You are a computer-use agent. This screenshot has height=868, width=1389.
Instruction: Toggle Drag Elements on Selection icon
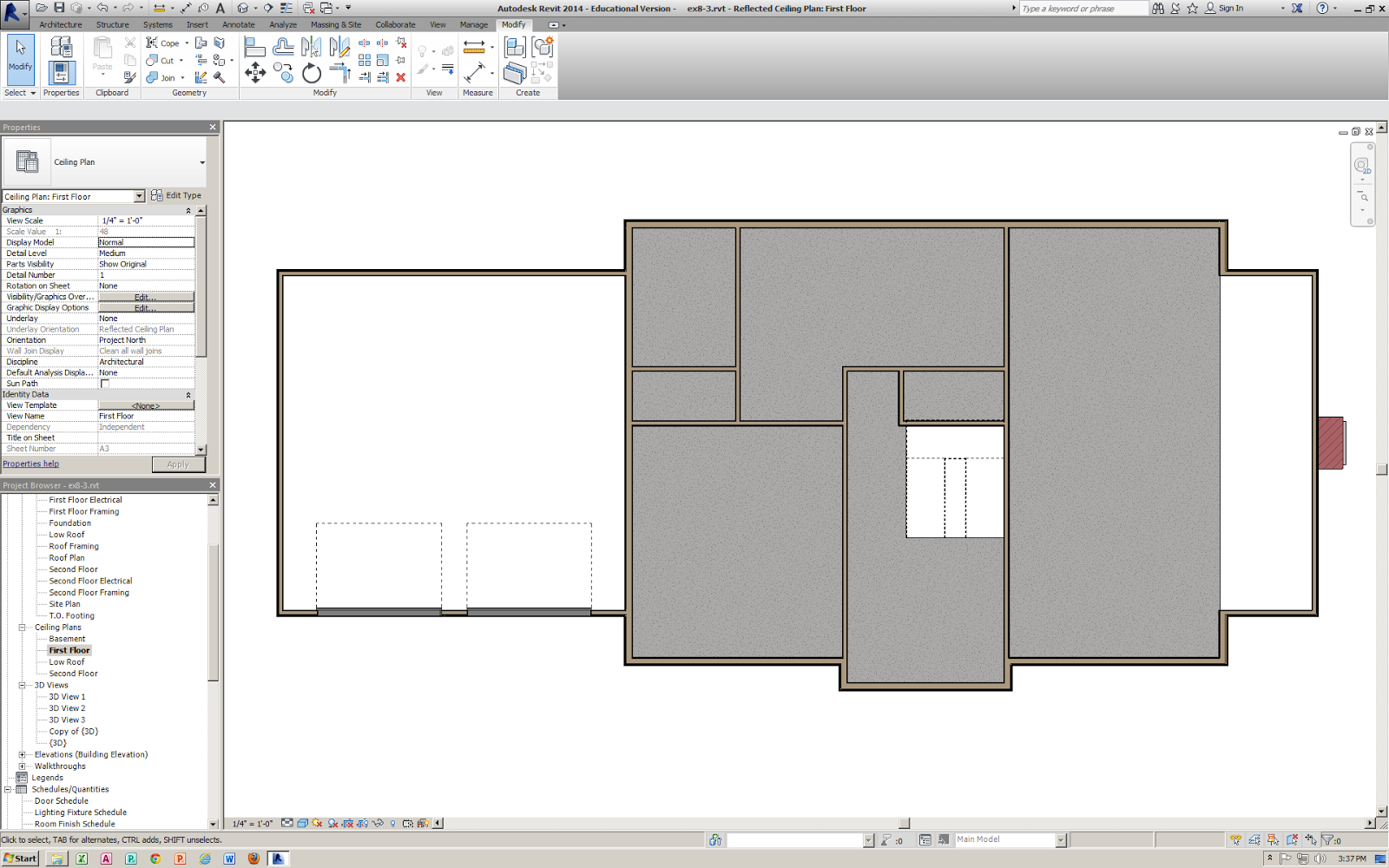click(1310, 839)
